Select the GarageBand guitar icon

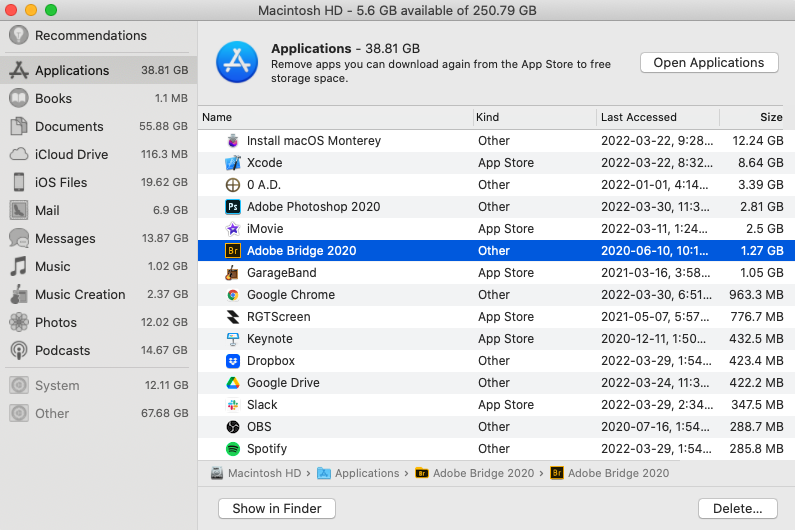tap(232, 273)
